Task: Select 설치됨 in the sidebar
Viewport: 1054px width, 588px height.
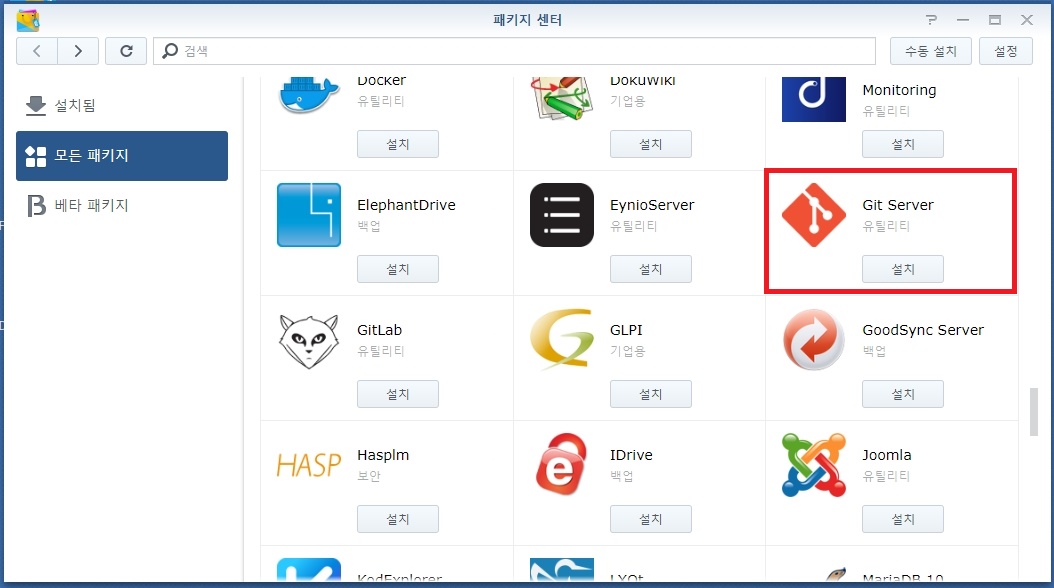Action: (122, 106)
